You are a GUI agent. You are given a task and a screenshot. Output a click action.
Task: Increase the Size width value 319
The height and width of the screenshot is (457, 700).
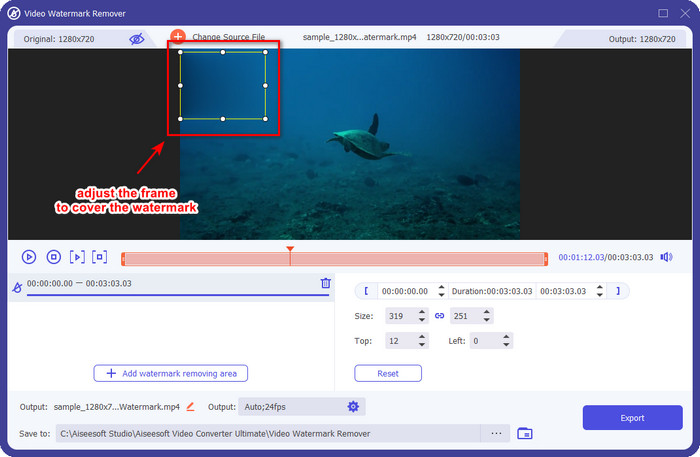pyautogui.click(x=422, y=312)
